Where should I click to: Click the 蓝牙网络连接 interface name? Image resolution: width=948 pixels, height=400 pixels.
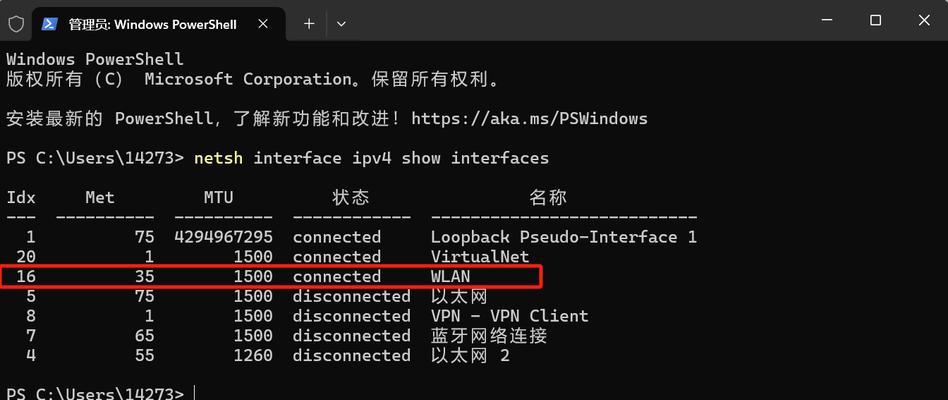(489, 336)
